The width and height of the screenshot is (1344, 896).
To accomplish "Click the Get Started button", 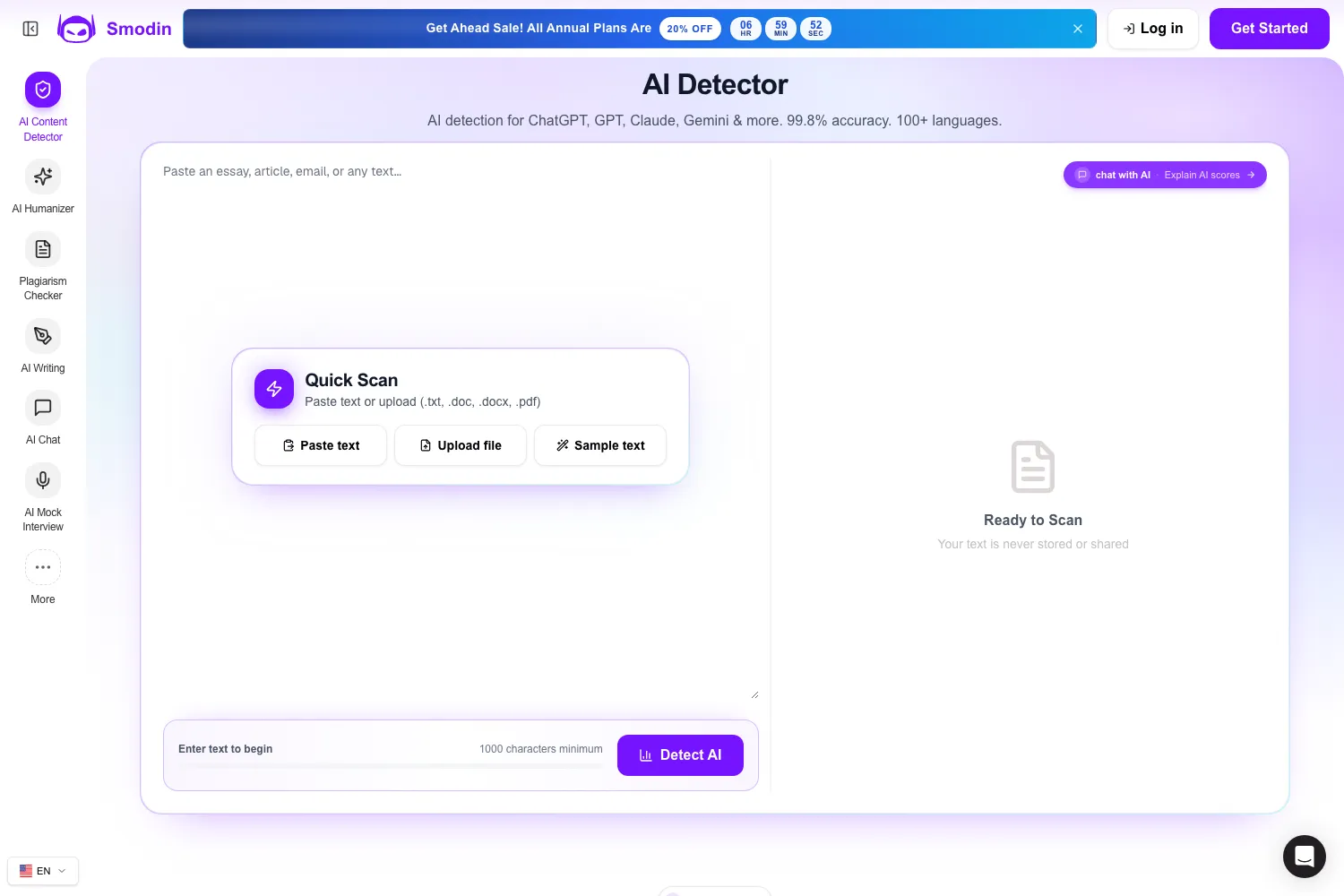I will [1269, 29].
